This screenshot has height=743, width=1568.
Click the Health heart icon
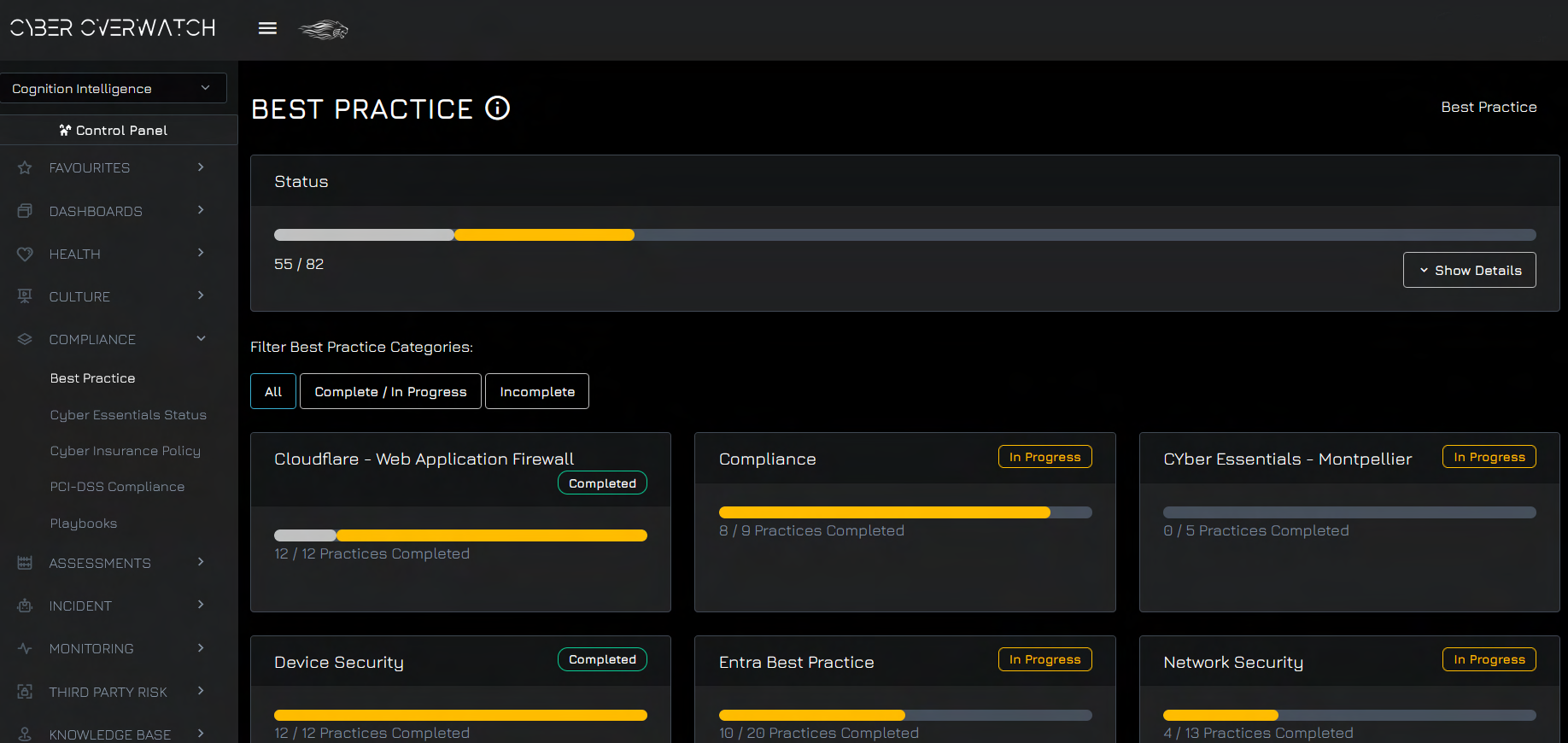[x=25, y=254]
